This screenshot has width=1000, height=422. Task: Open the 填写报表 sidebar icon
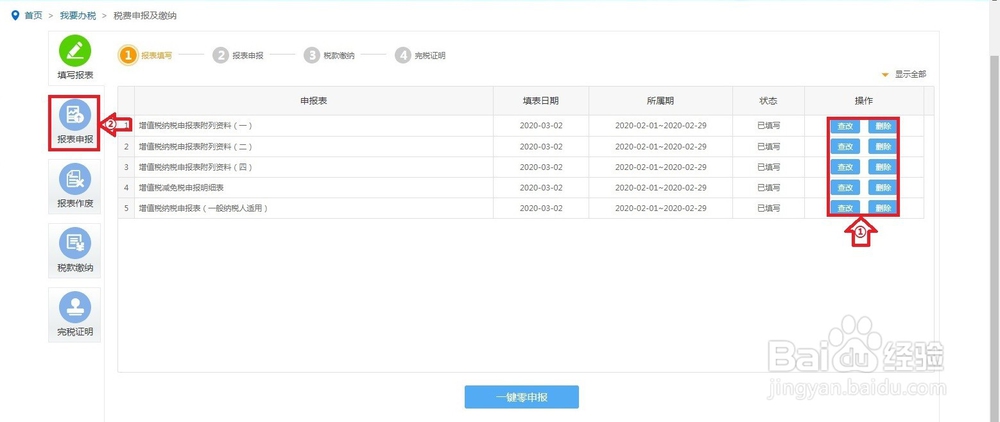(75, 51)
